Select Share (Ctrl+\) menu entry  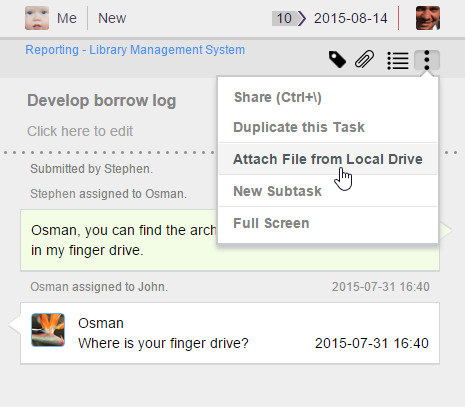click(x=328, y=97)
